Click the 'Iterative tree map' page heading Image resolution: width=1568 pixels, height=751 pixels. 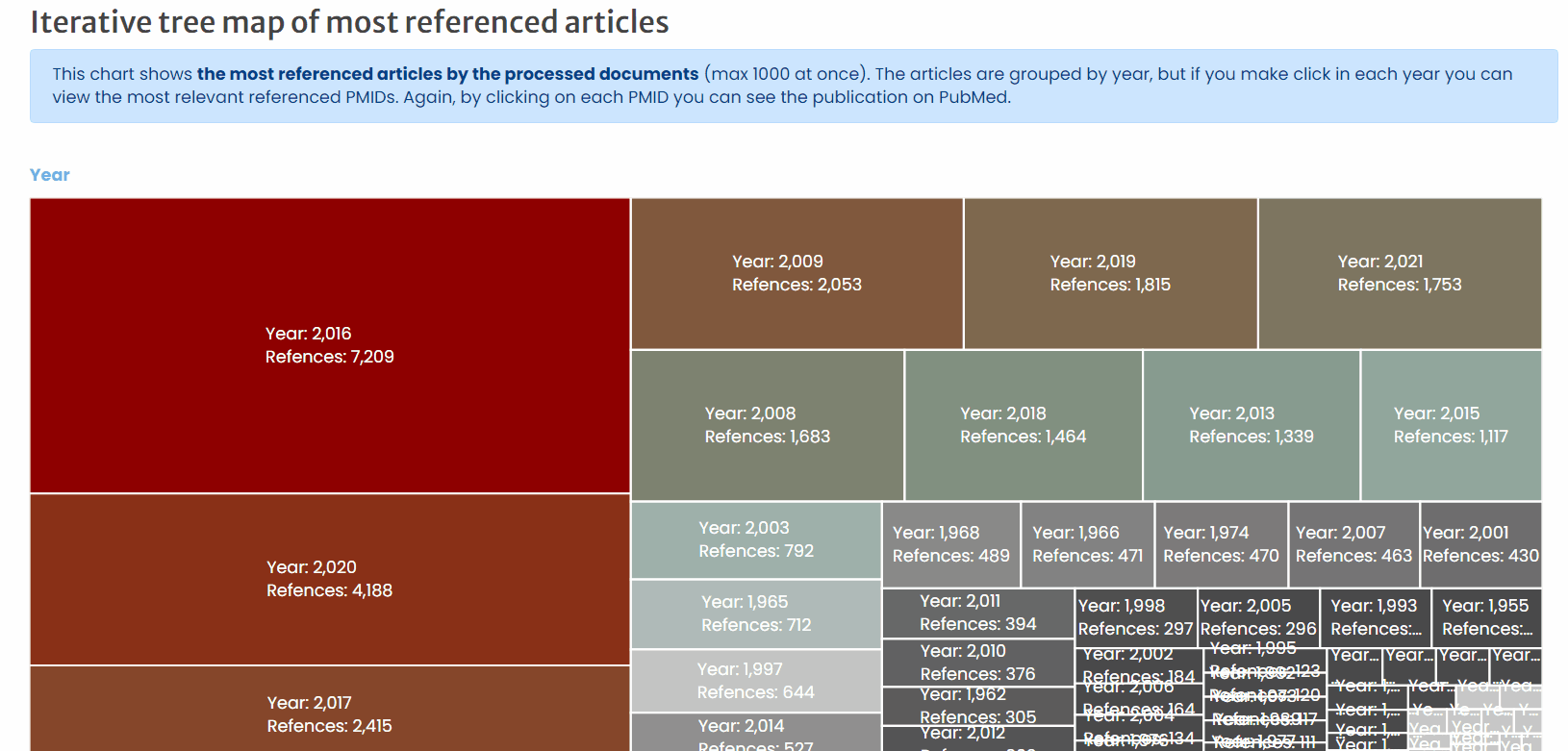tap(350, 22)
